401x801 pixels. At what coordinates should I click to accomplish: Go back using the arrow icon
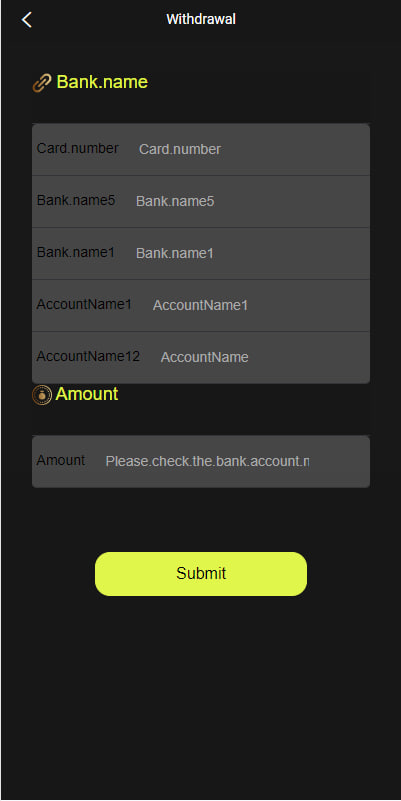coord(27,20)
